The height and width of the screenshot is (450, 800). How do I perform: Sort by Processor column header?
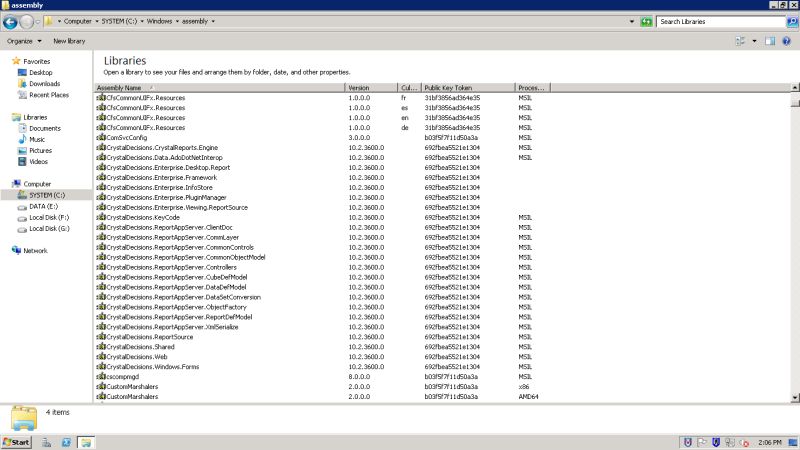pyautogui.click(x=532, y=88)
